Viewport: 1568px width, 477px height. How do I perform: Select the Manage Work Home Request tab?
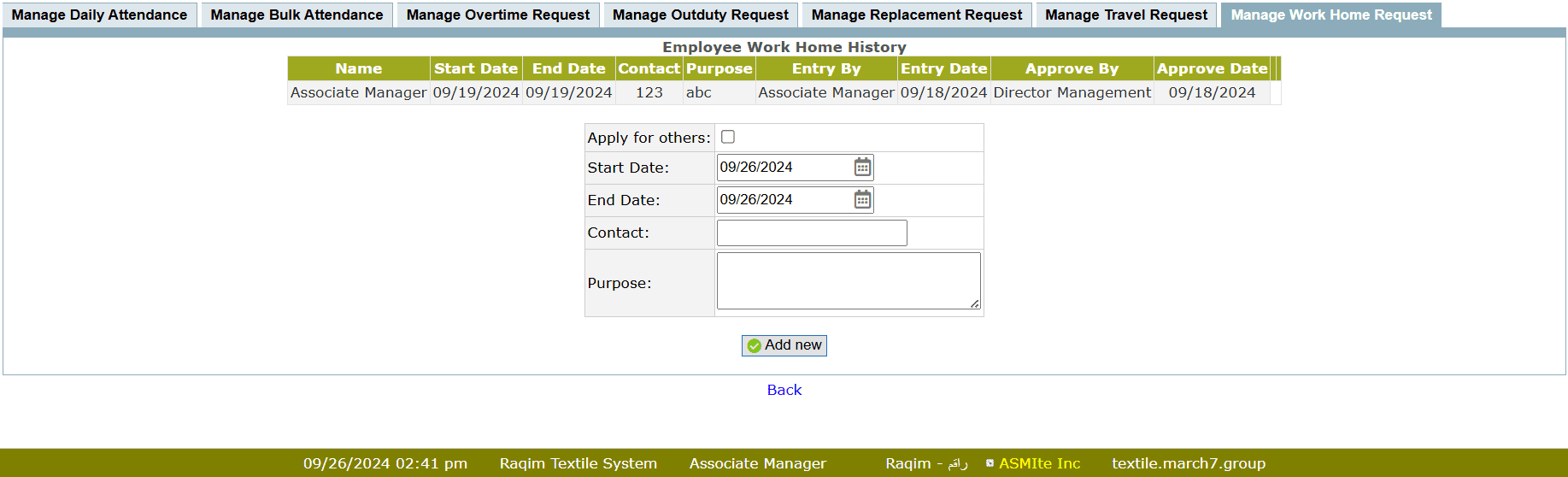(1330, 15)
